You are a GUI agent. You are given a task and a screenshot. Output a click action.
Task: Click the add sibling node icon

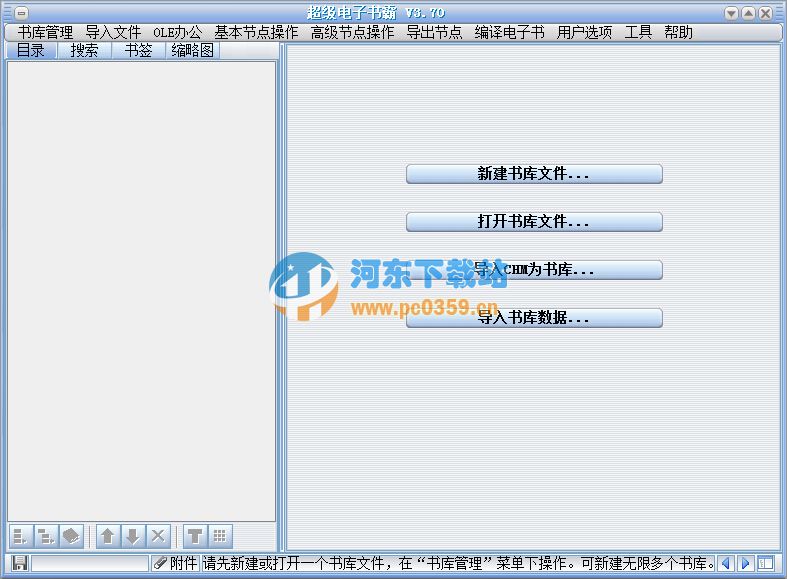[x=21, y=536]
